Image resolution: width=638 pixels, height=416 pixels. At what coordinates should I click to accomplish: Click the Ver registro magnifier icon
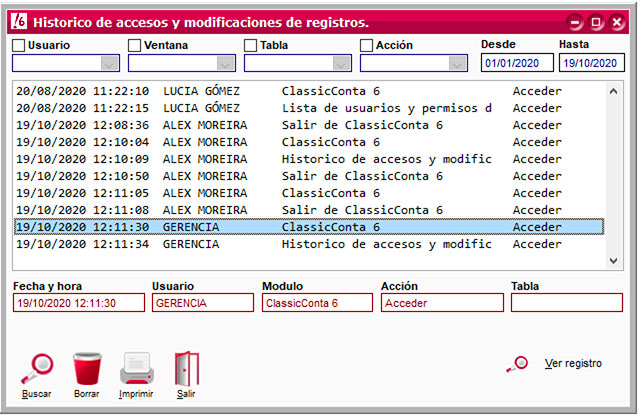[517, 364]
